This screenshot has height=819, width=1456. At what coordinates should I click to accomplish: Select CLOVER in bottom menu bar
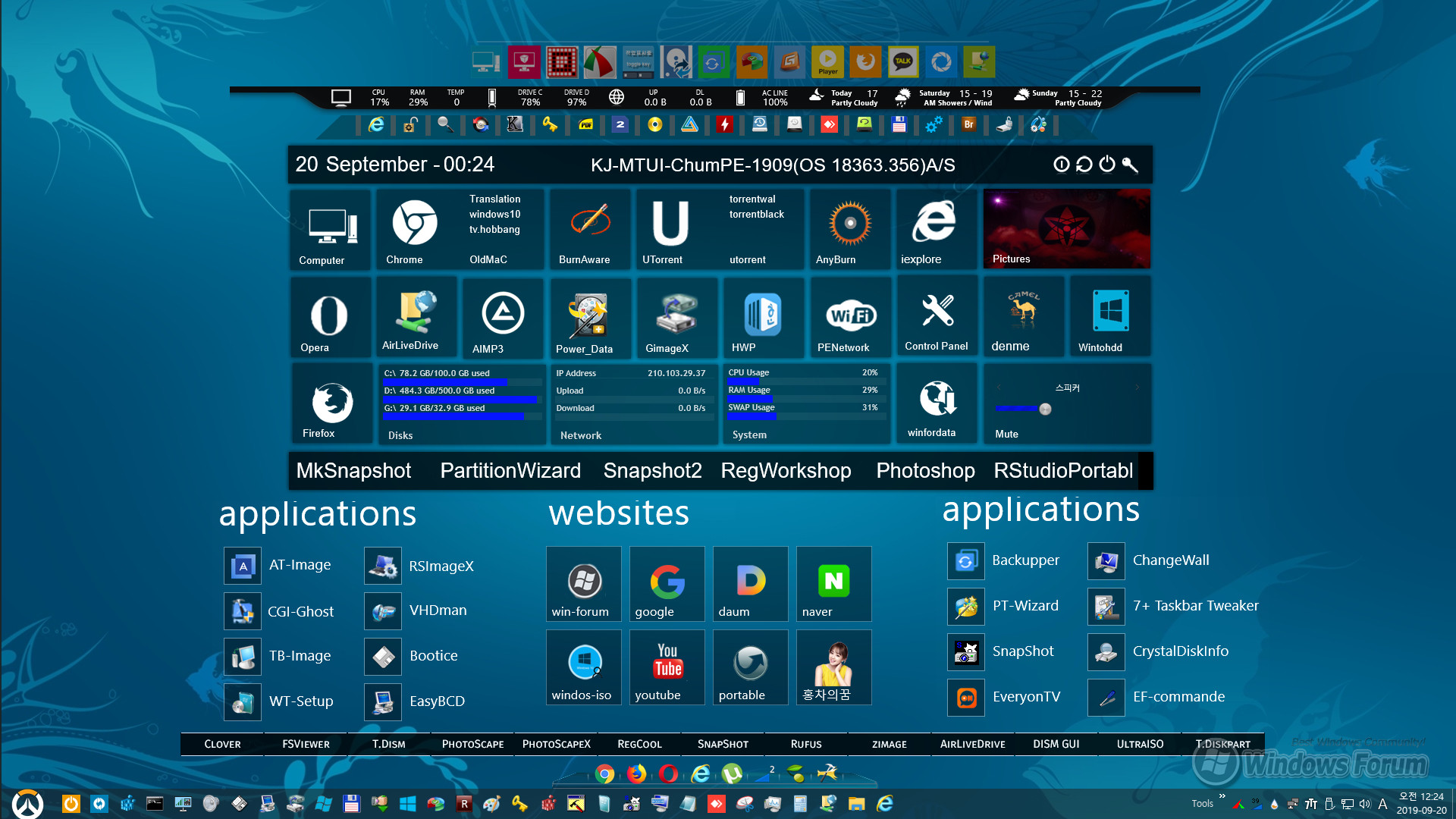pos(222,744)
